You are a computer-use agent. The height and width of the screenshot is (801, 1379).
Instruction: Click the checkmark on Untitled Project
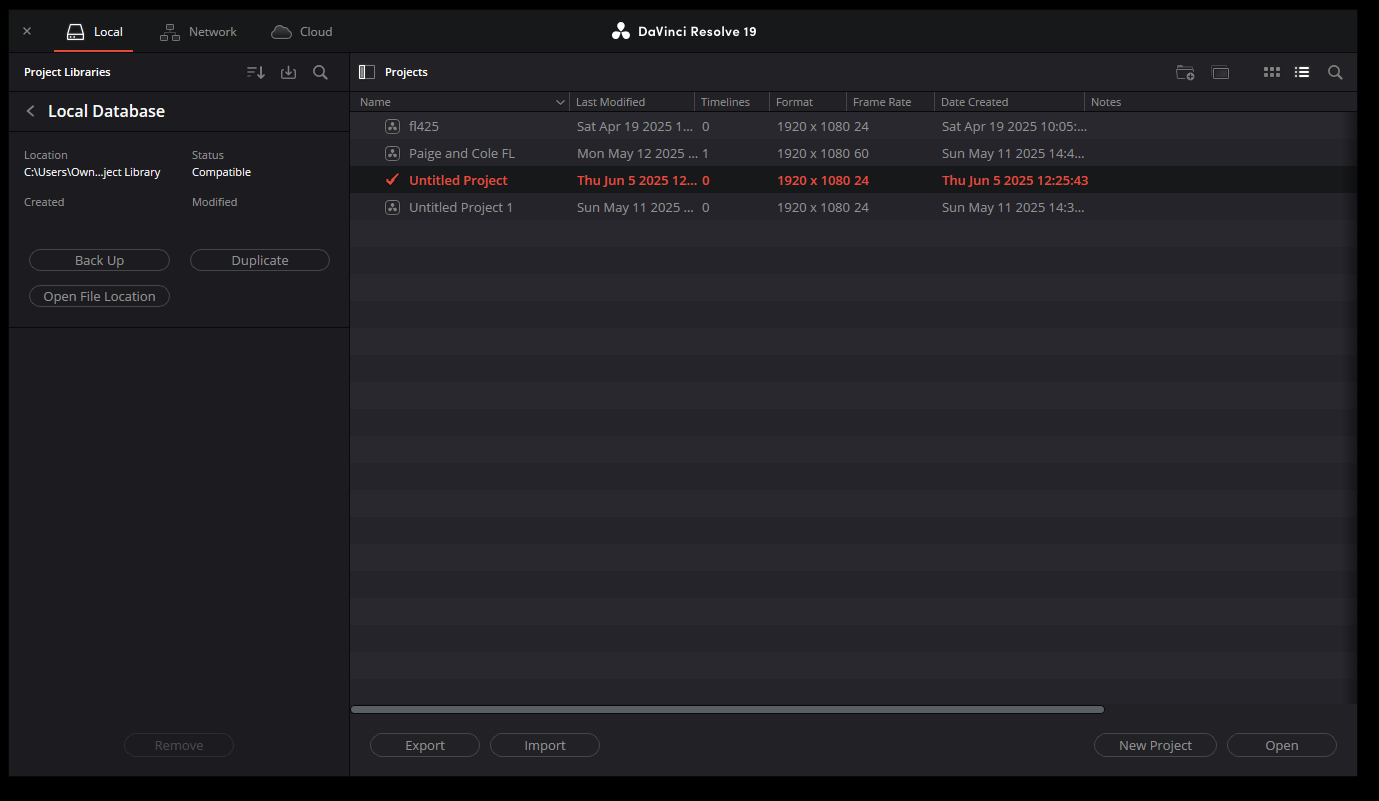pos(392,180)
